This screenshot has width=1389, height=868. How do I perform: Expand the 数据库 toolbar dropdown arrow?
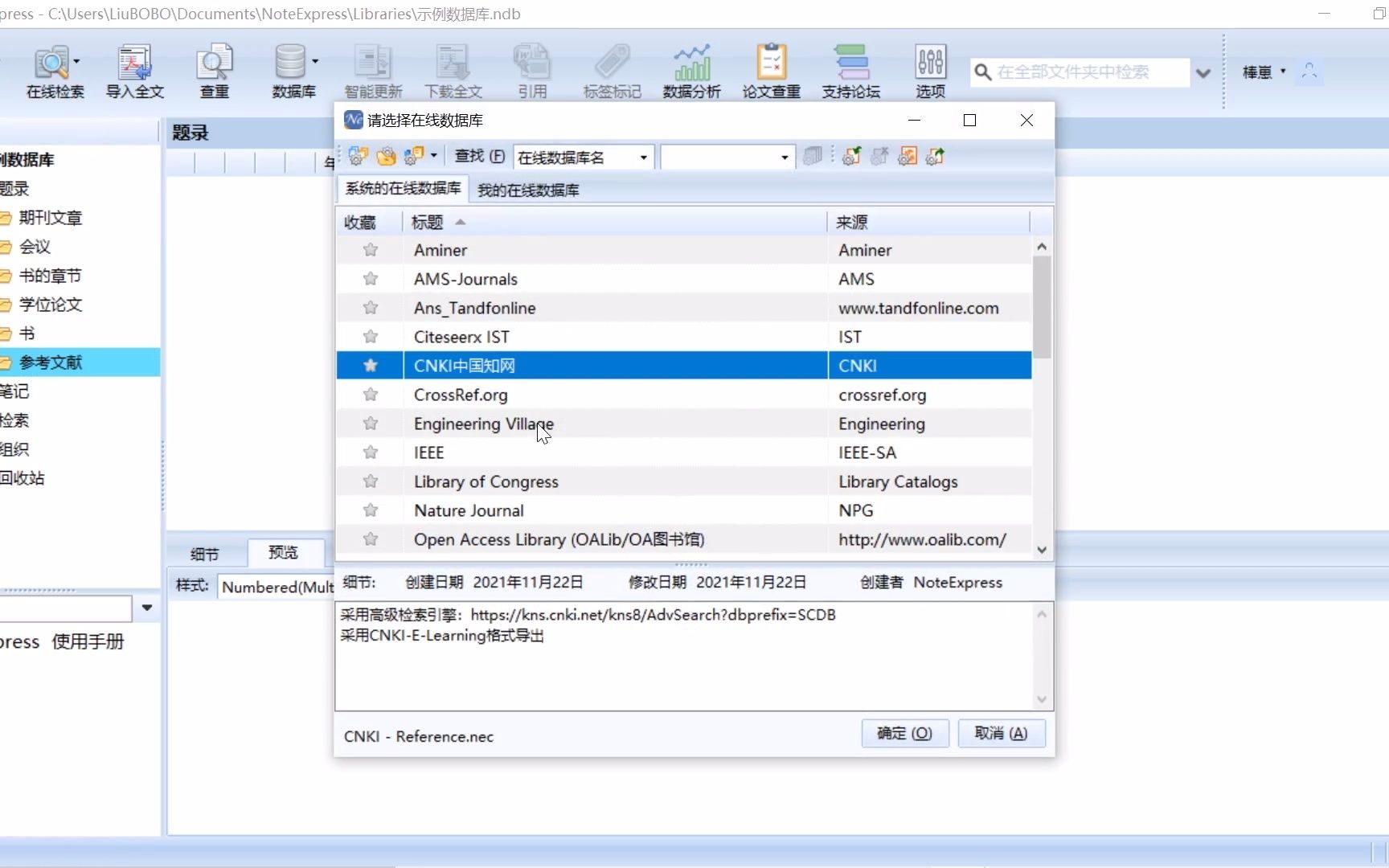(315, 61)
